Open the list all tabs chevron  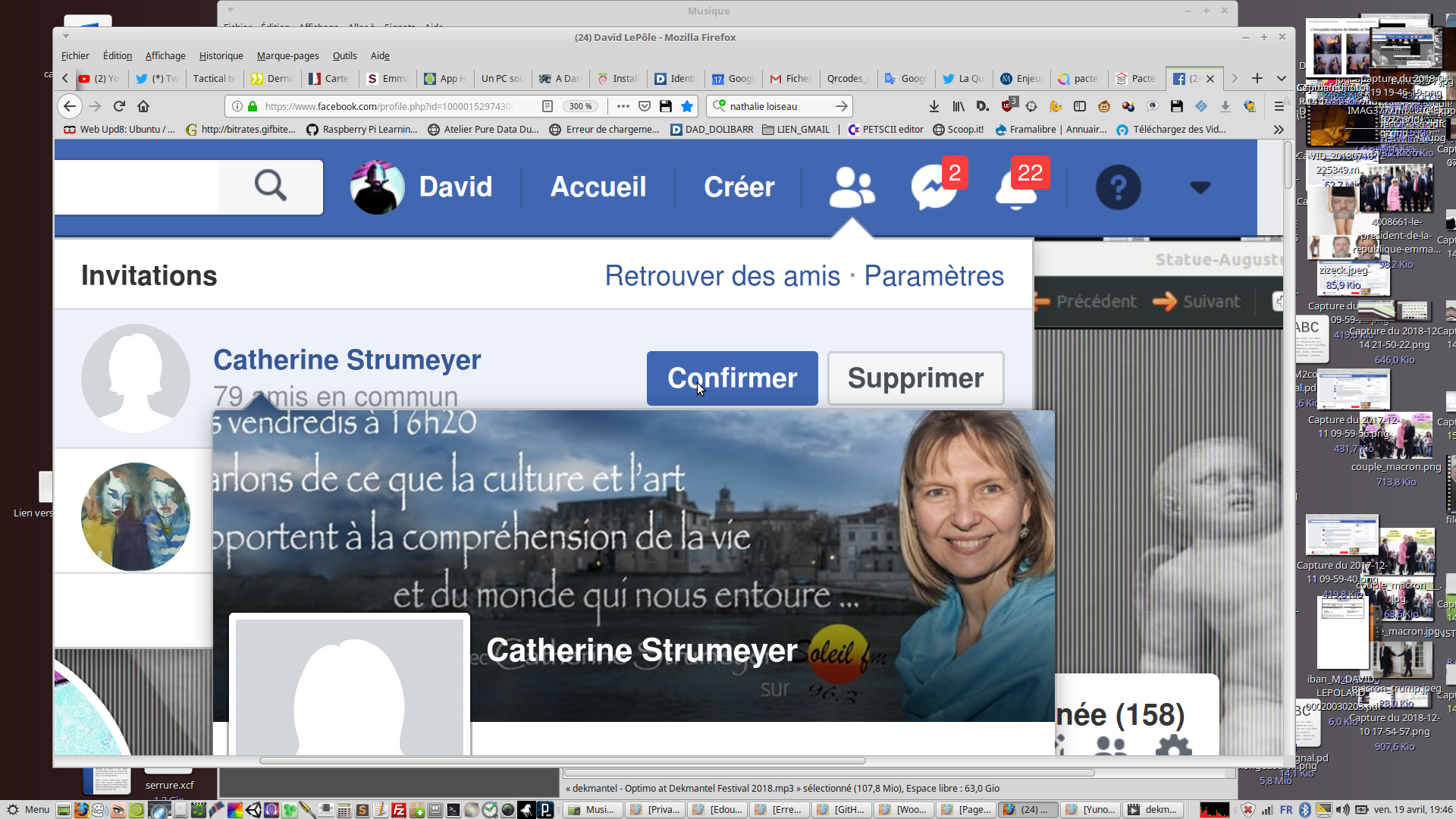(x=1281, y=78)
